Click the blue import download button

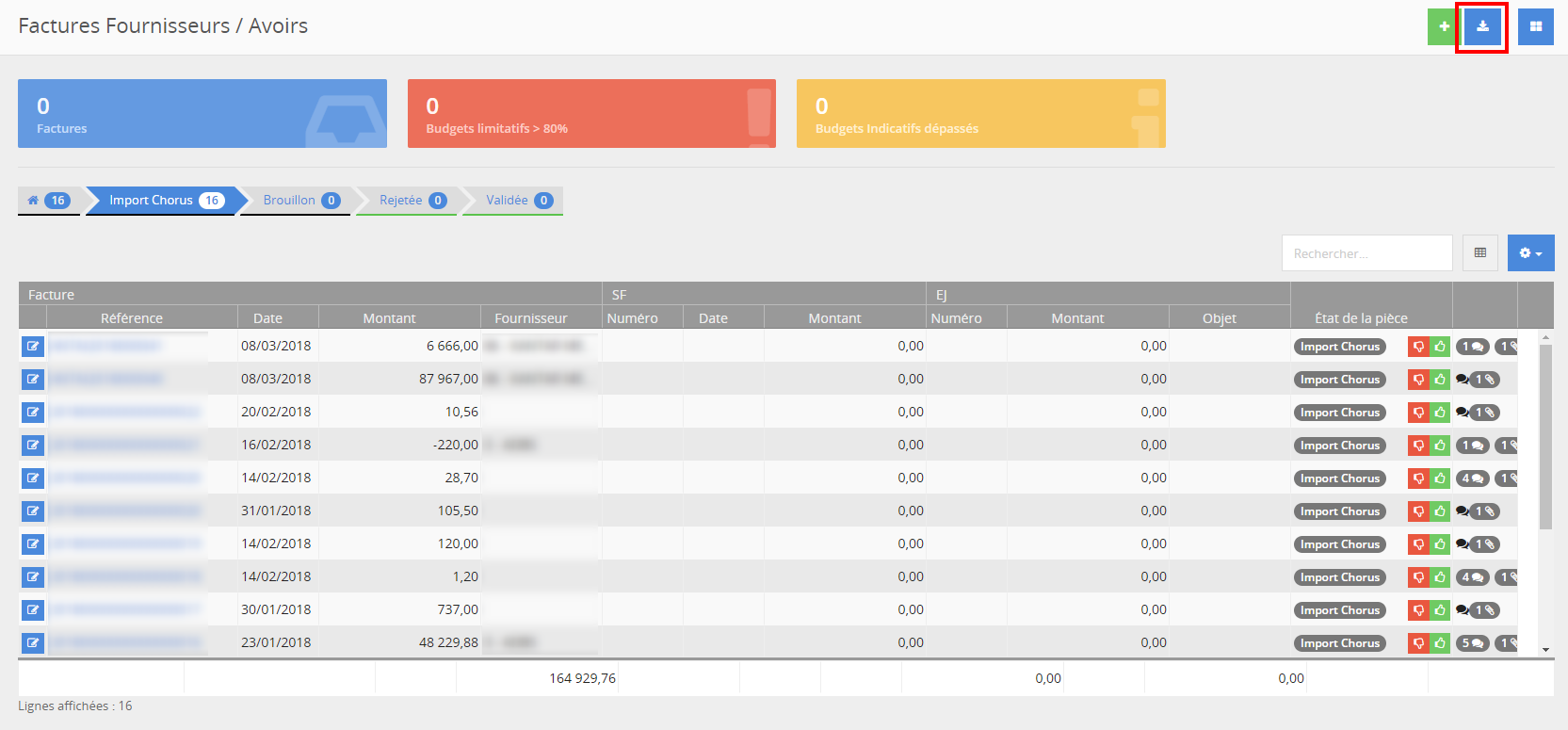(1482, 26)
